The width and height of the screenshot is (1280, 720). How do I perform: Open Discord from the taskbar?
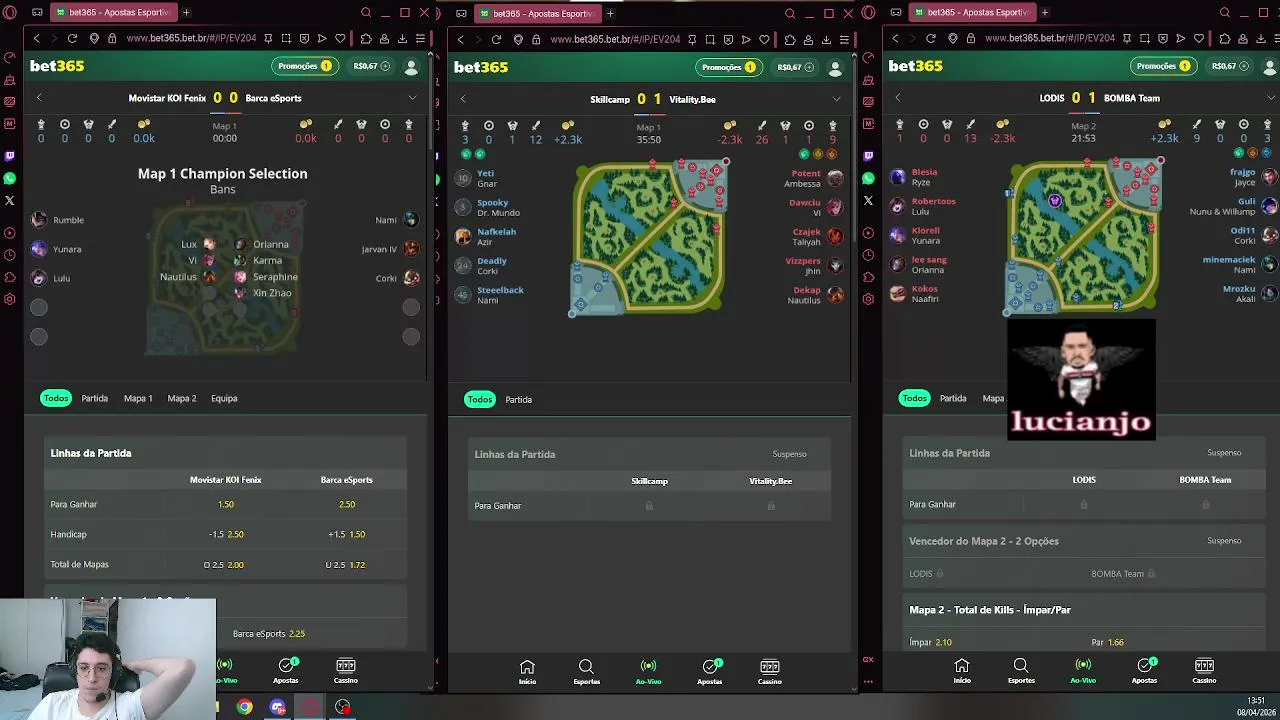click(277, 707)
